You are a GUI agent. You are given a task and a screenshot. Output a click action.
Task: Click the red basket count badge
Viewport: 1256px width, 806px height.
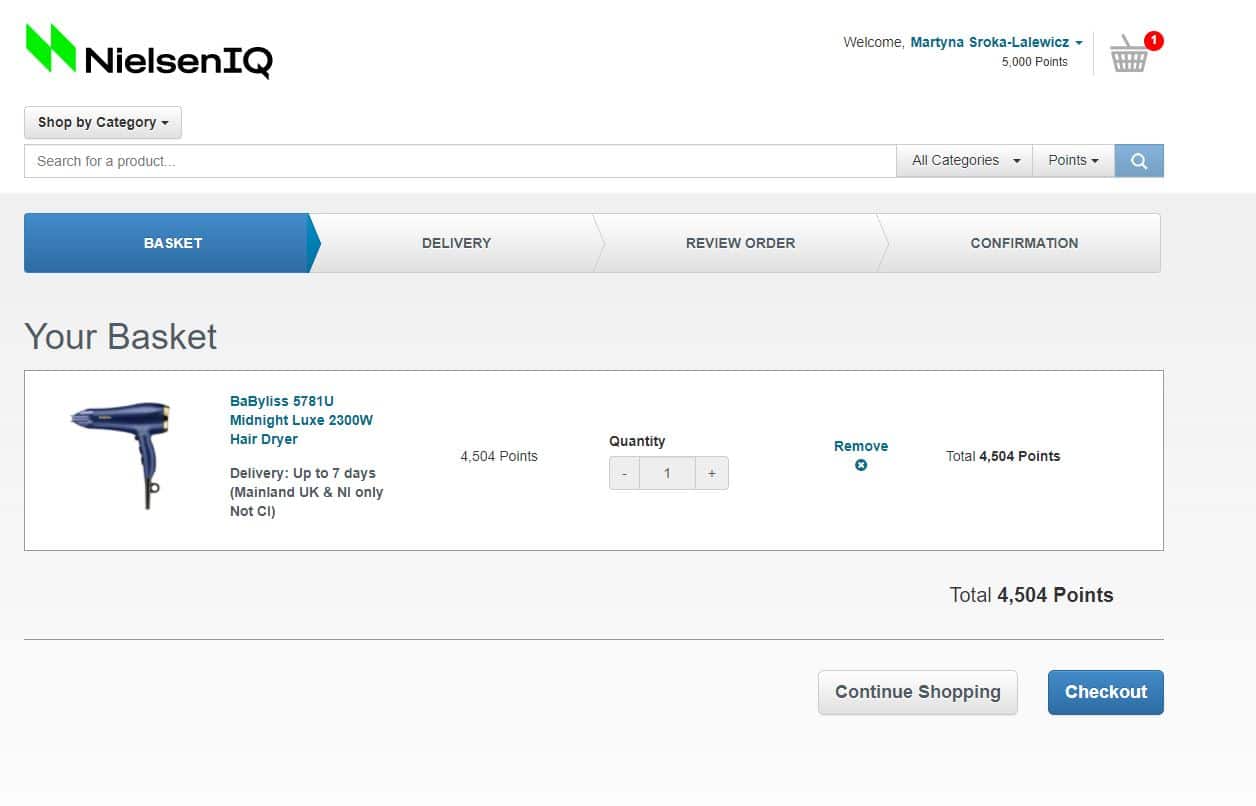point(1154,41)
